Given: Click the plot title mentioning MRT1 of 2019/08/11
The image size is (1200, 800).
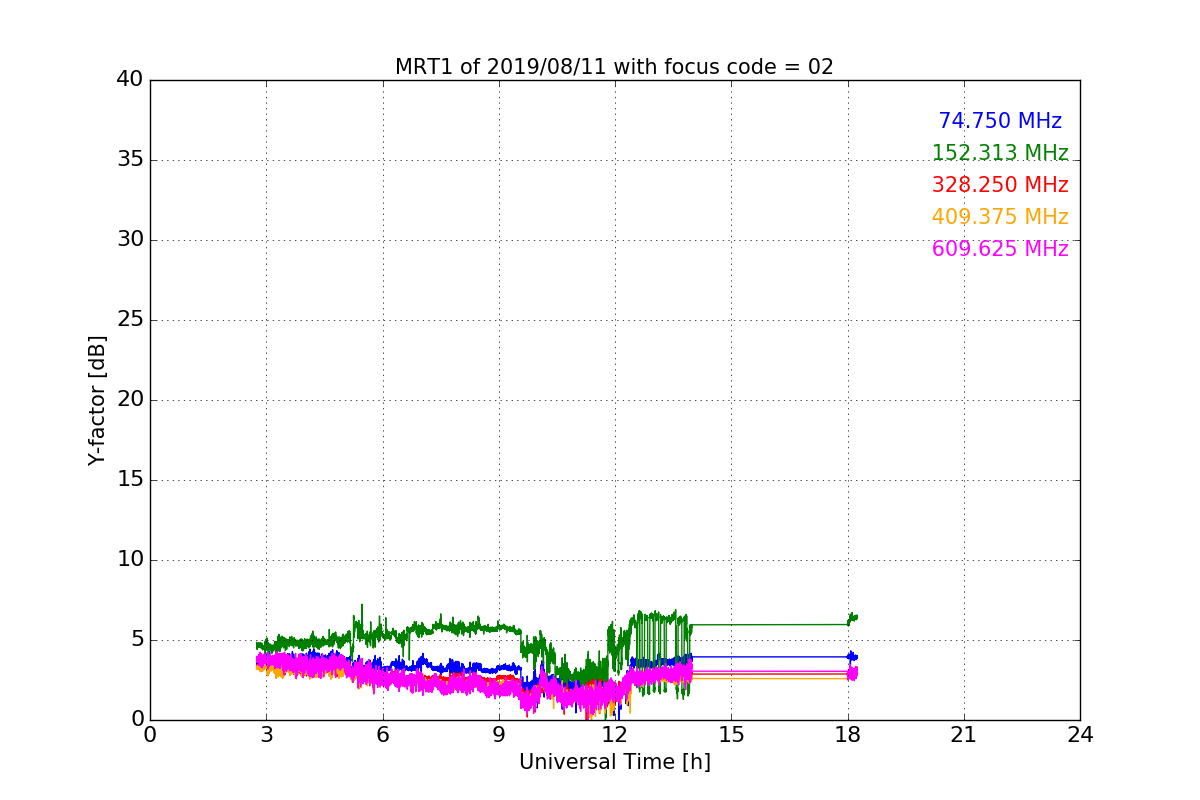Looking at the screenshot, I should click(614, 67).
